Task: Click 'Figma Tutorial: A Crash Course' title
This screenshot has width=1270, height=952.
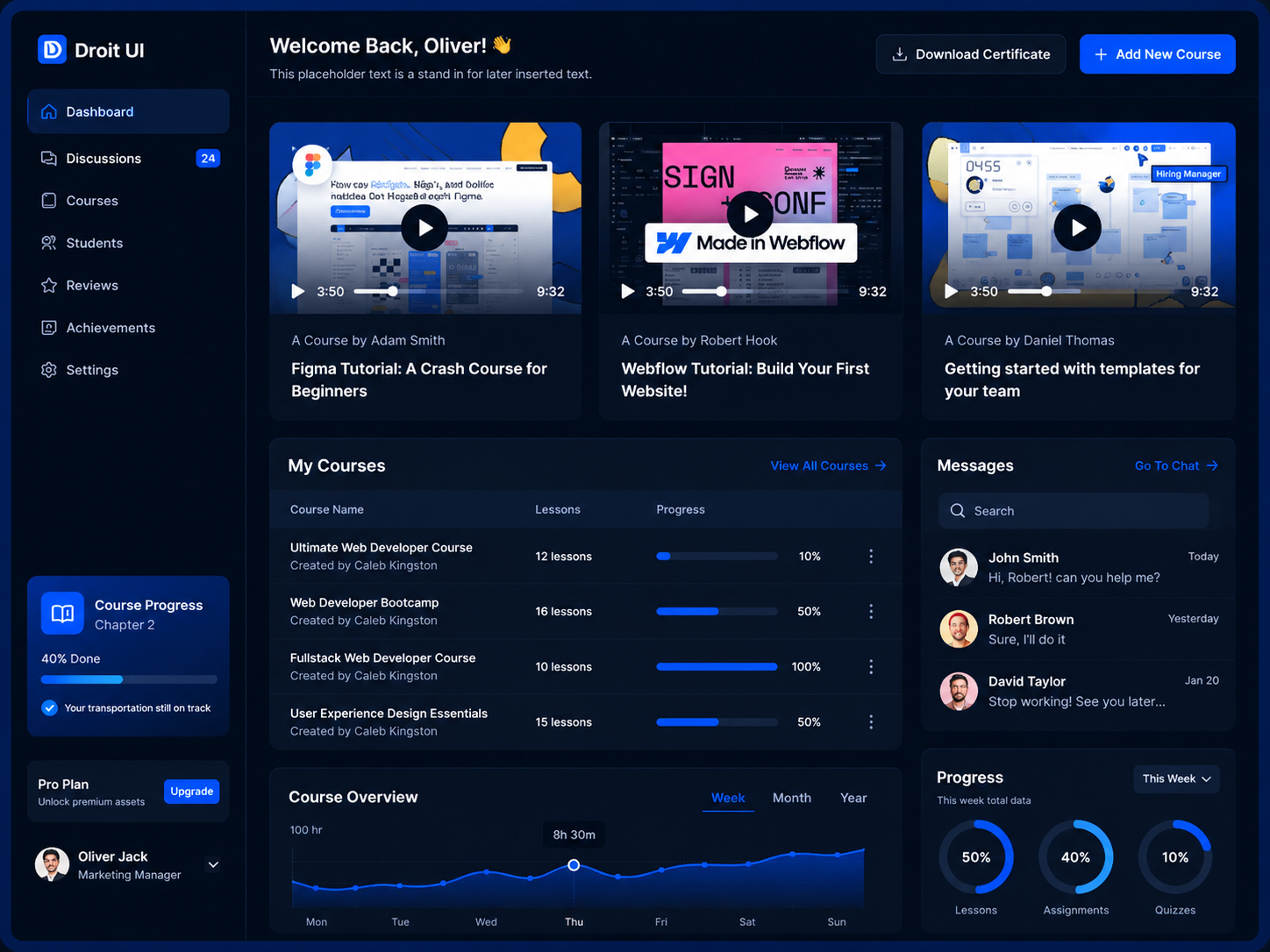Action: (x=419, y=380)
